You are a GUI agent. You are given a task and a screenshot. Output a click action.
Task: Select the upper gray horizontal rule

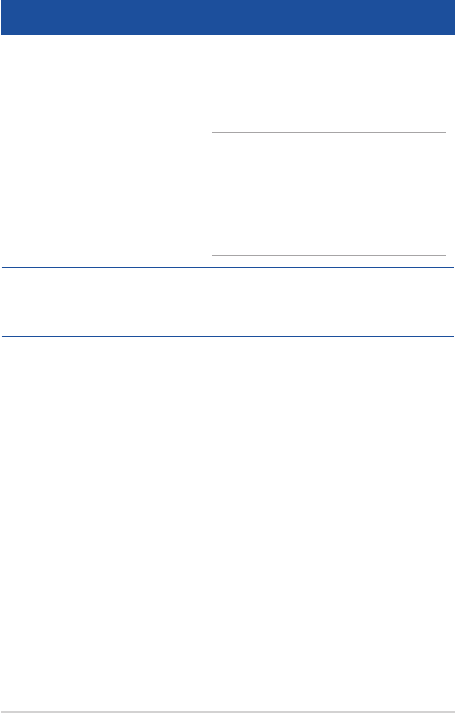click(x=329, y=132)
